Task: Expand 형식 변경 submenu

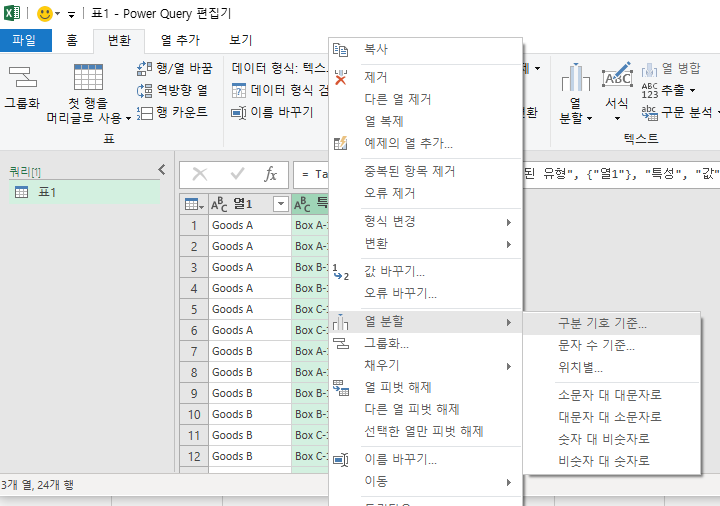Action: click(425, 222)
